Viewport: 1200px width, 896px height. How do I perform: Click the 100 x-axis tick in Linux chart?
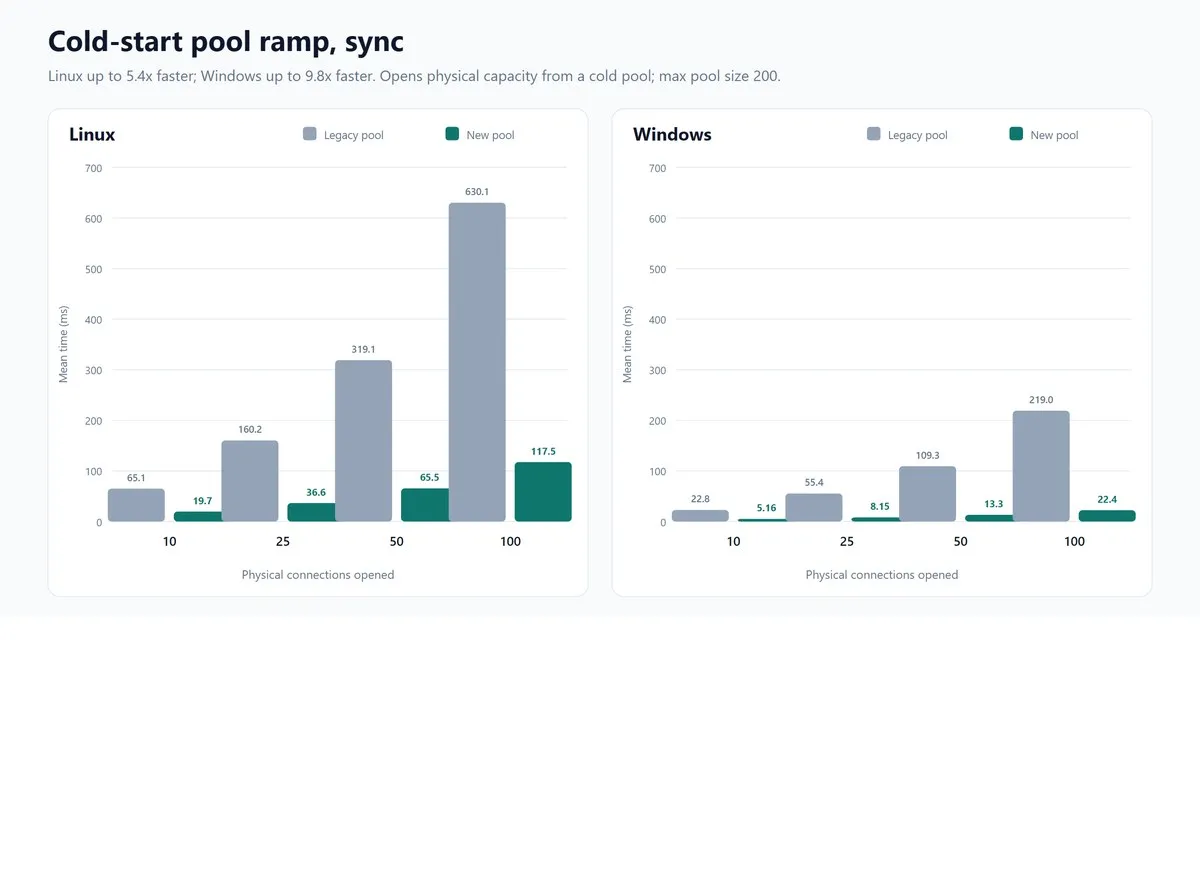[x=510, y=541]
